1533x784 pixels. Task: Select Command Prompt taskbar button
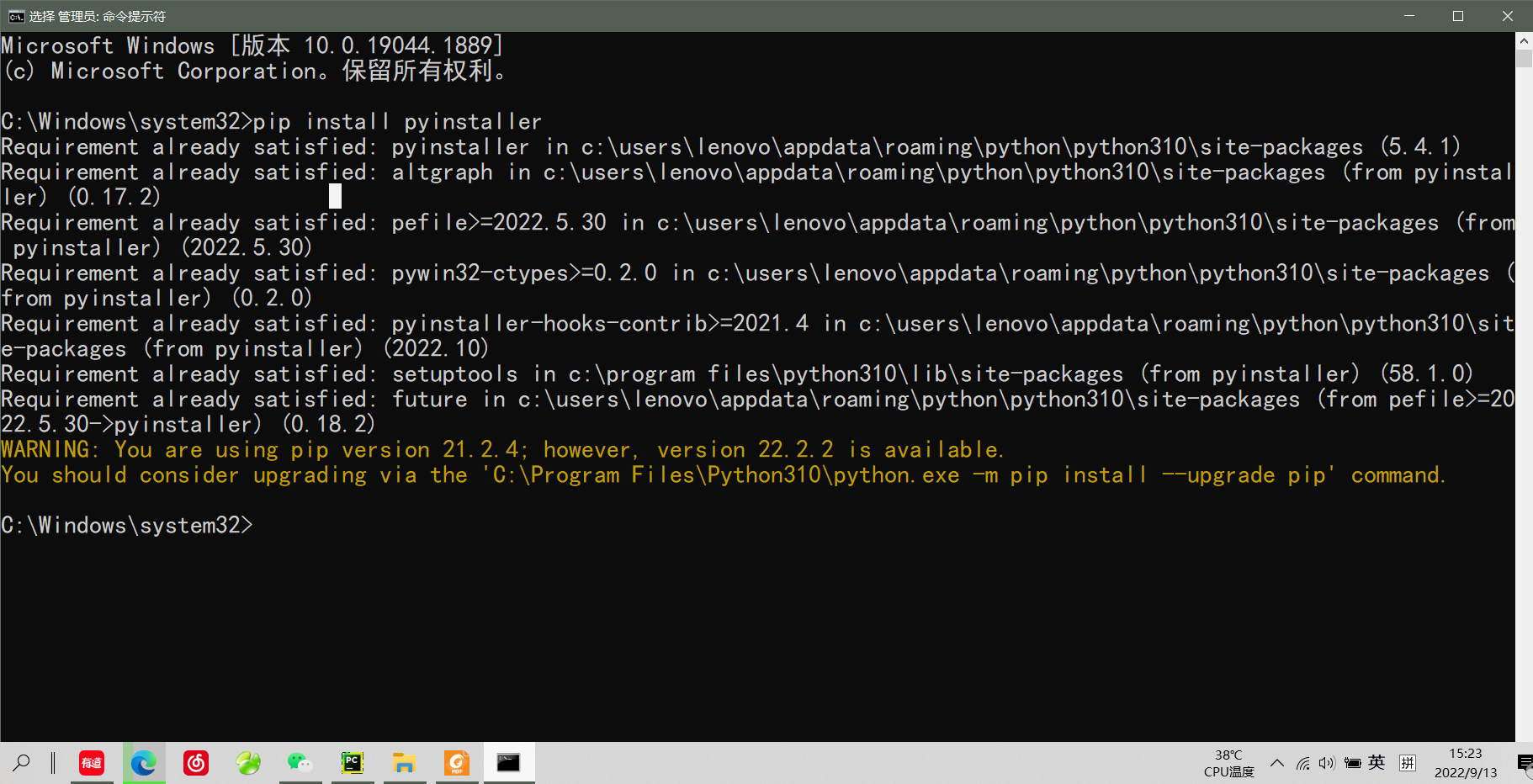(x=509, y=763)
